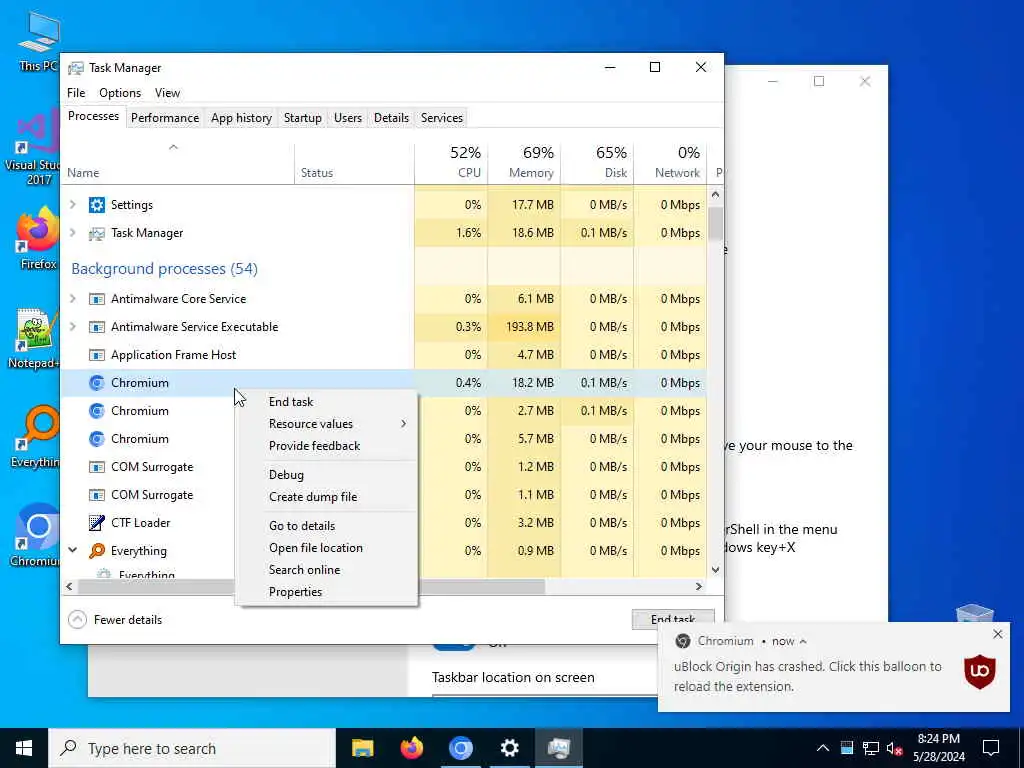Open Chromium from the taskbar

tap(460, 748)
